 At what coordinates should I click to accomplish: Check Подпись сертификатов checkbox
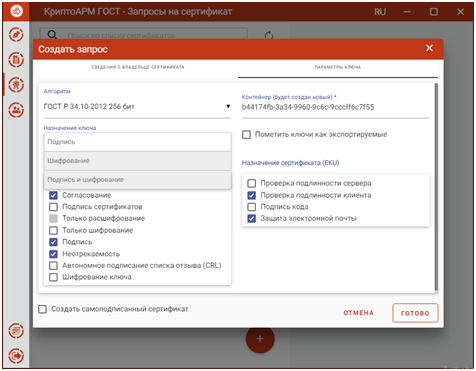(x=53, y=207)
